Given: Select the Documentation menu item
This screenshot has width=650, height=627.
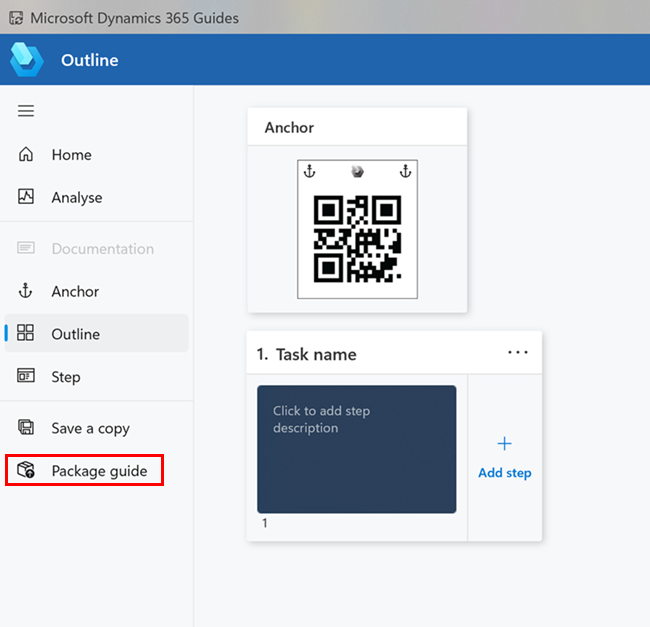Looking at the screenshot, I should [96, 249].
